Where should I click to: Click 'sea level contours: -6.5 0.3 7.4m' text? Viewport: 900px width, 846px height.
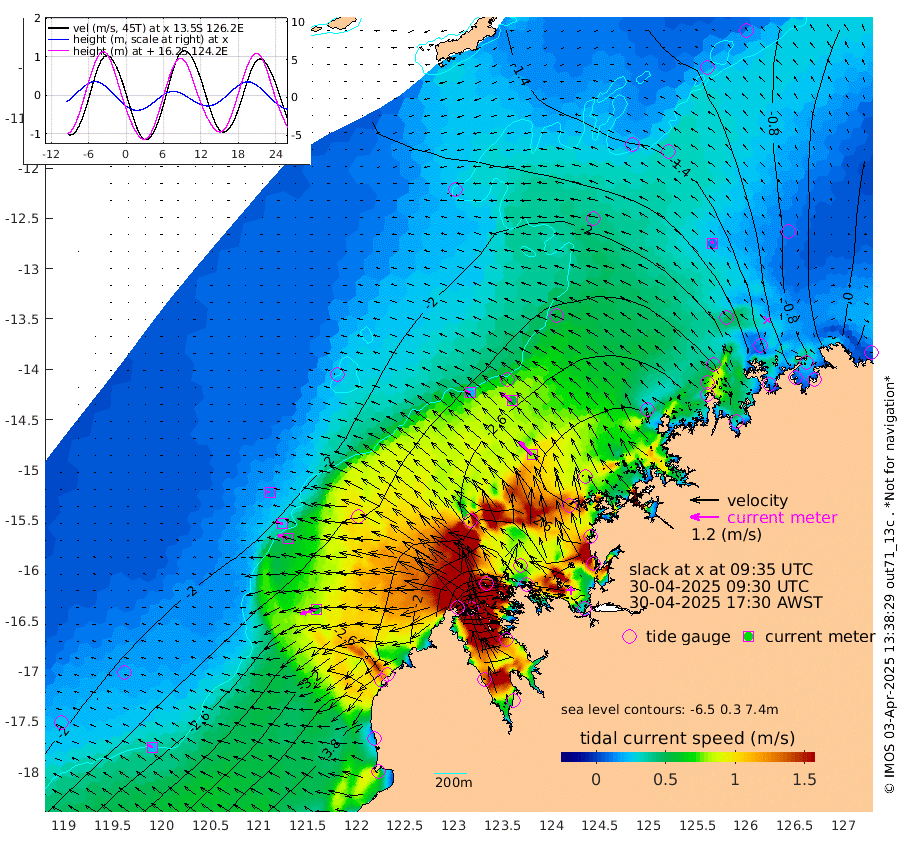670,710
